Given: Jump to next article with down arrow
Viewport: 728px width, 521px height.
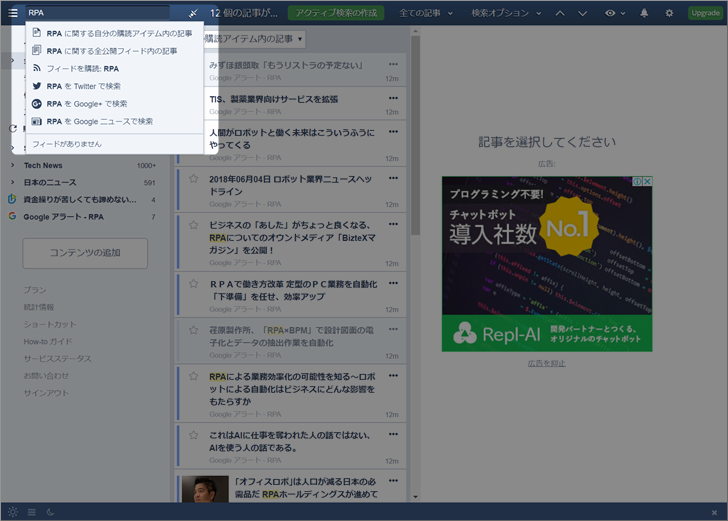Looking at the screenshot, I should pos(582,13).
